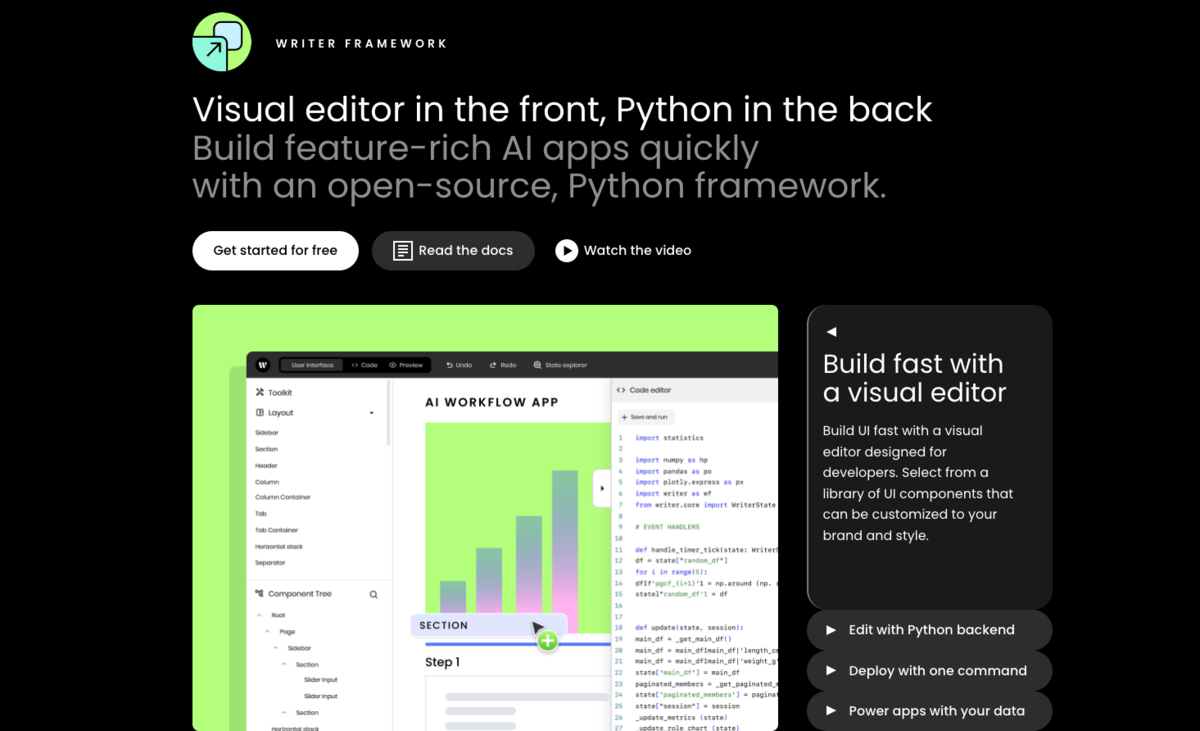Click the Layout category icon
The width and height of the screenshot is (1200, 731).
(260, 413)
